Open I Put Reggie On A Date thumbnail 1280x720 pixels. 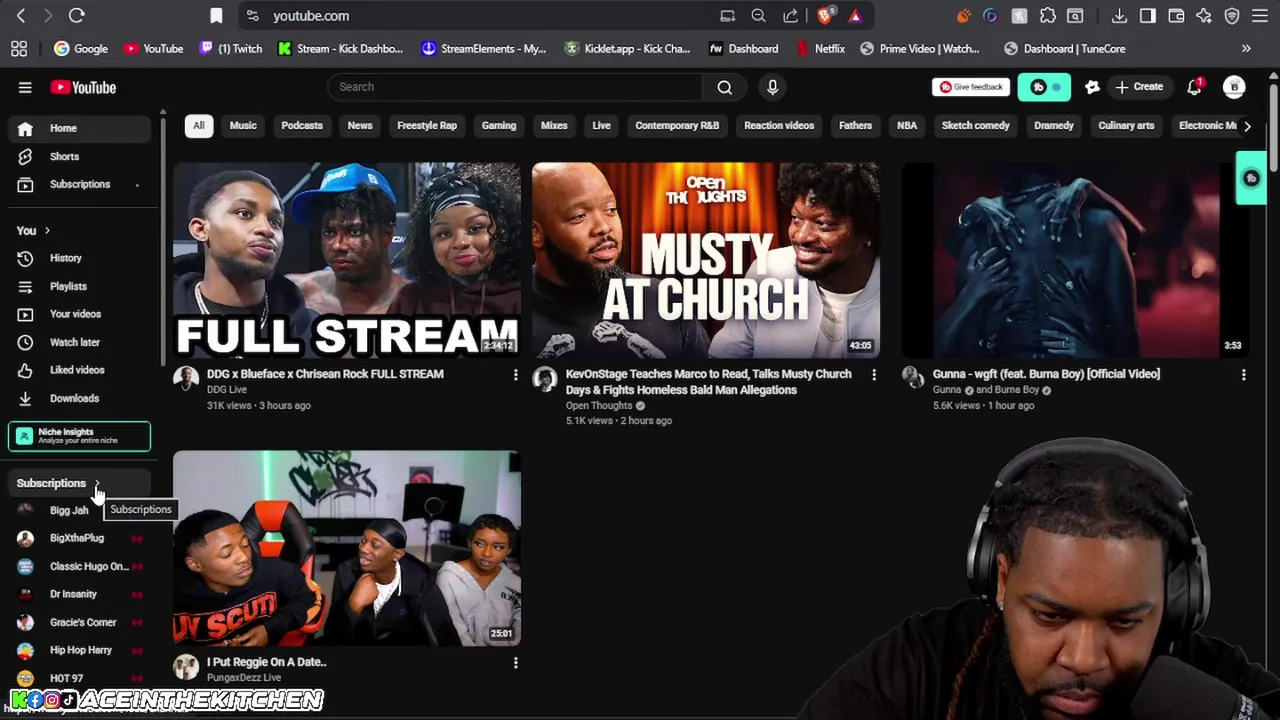click(x=347, y=548)
